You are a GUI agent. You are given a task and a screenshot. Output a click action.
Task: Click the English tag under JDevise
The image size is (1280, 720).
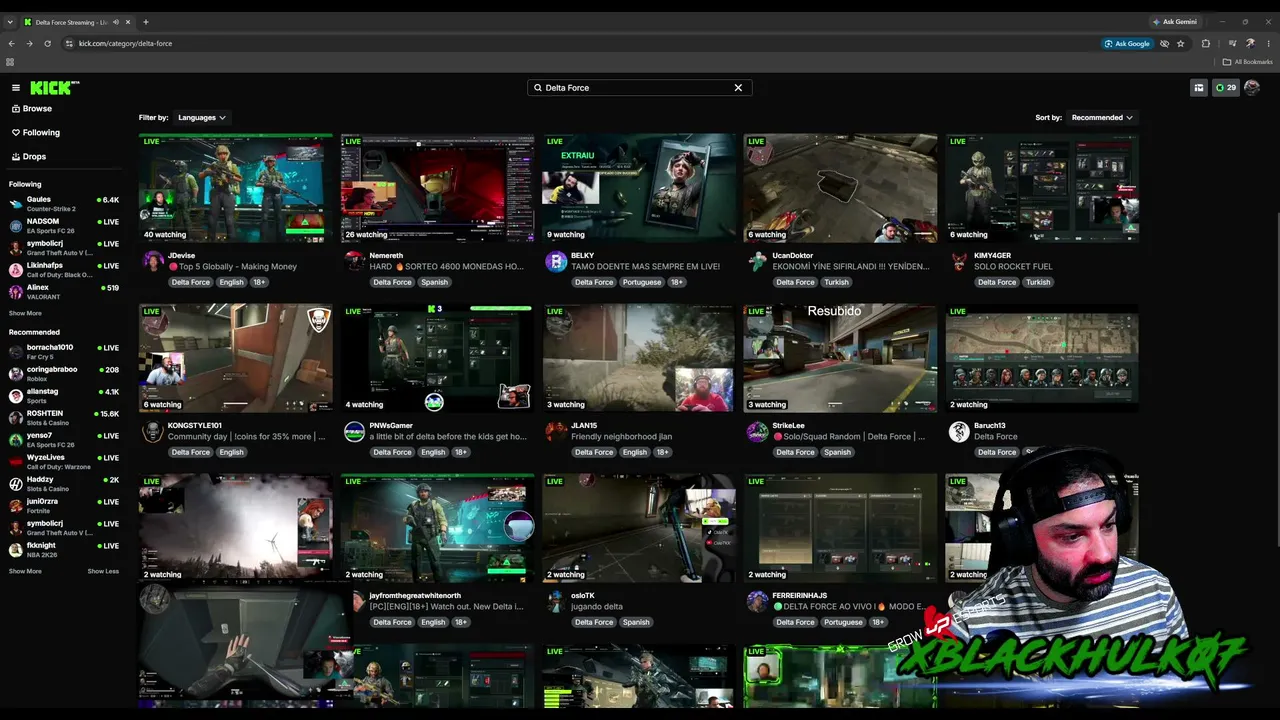[x=231, y=282]
